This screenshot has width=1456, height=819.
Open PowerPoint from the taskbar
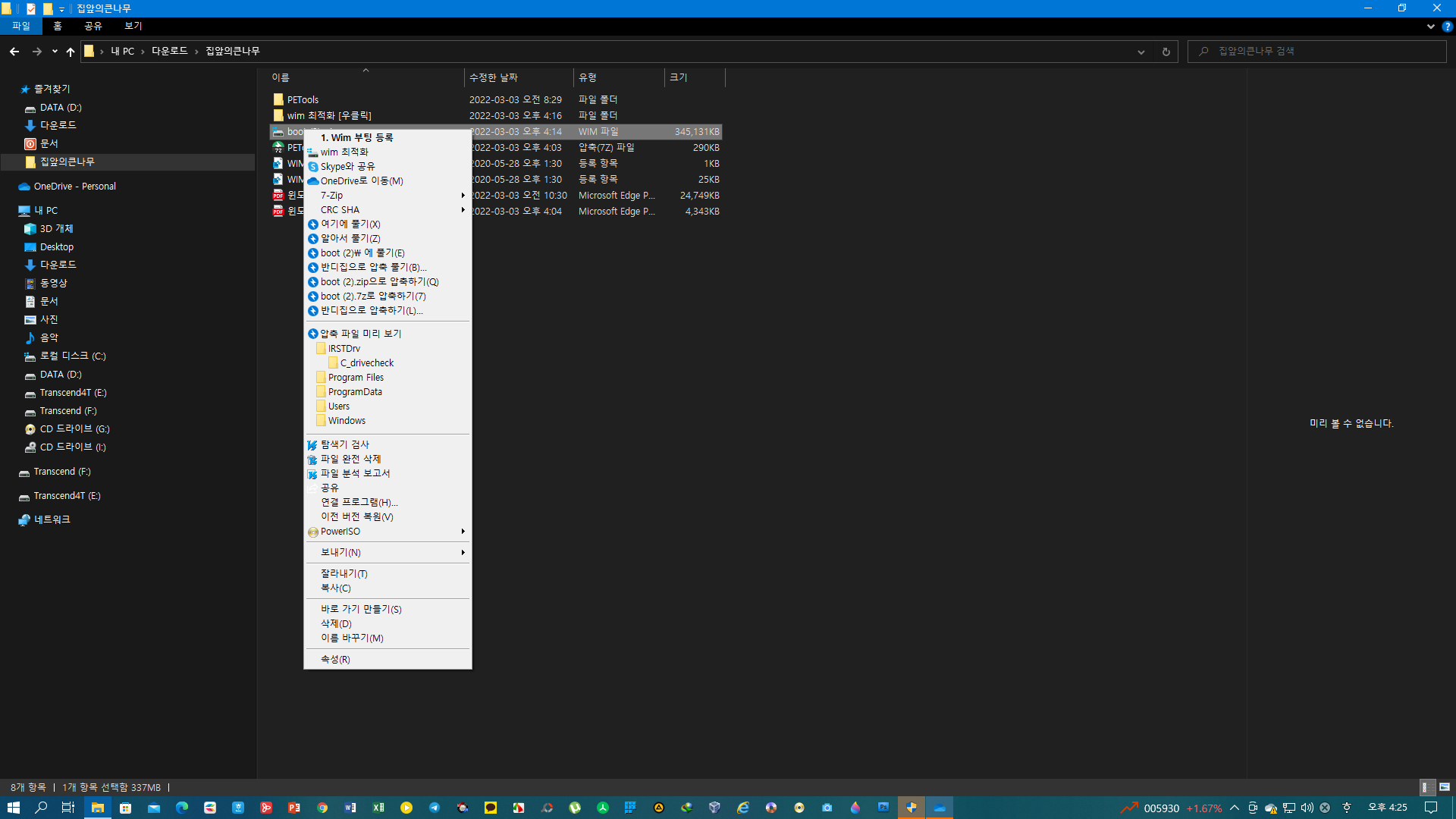click(294, 808)
